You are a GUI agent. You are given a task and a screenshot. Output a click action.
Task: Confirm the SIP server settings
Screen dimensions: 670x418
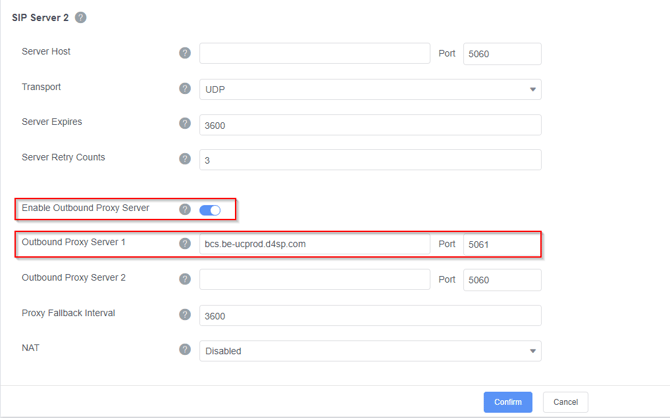tap(508, 402)
